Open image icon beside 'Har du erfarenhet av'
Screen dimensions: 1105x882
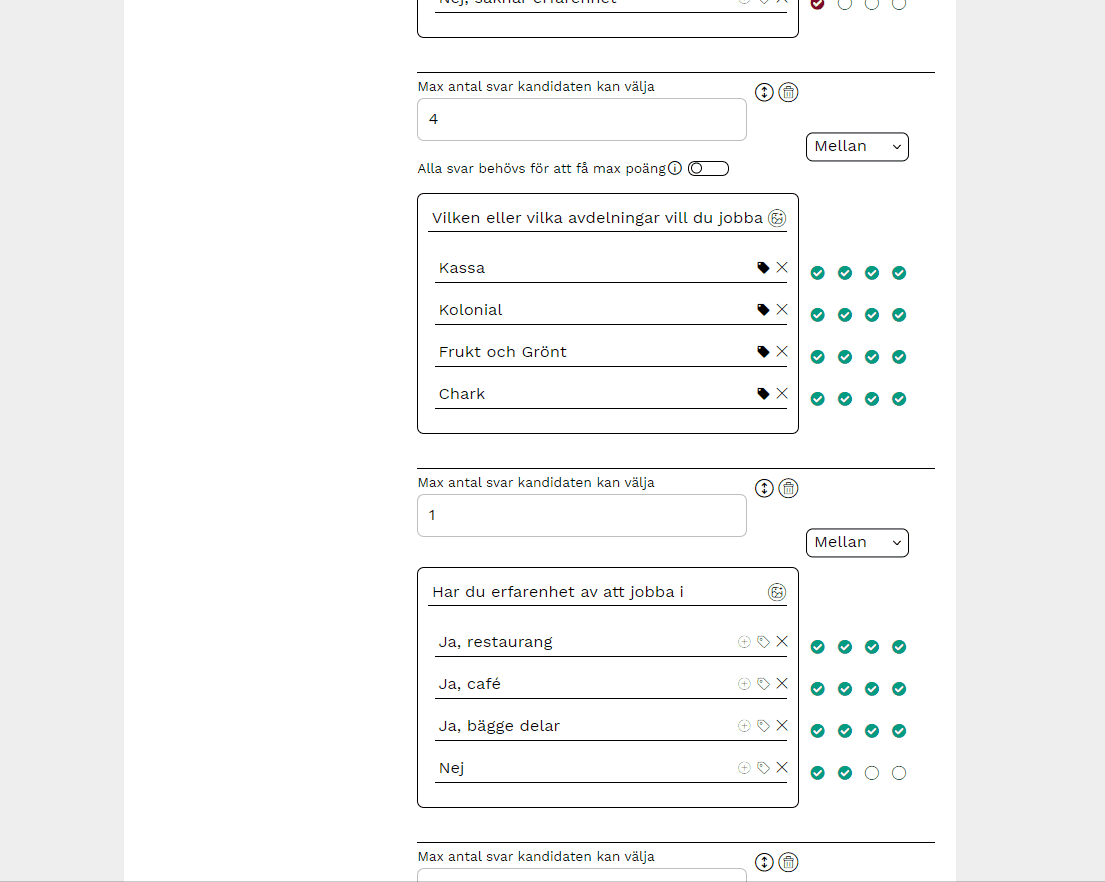point(777,592)
